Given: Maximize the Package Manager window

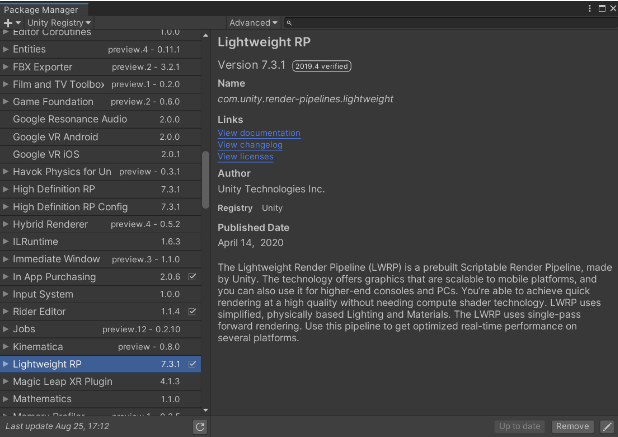Looking at the screenshot, I should 602,8.
